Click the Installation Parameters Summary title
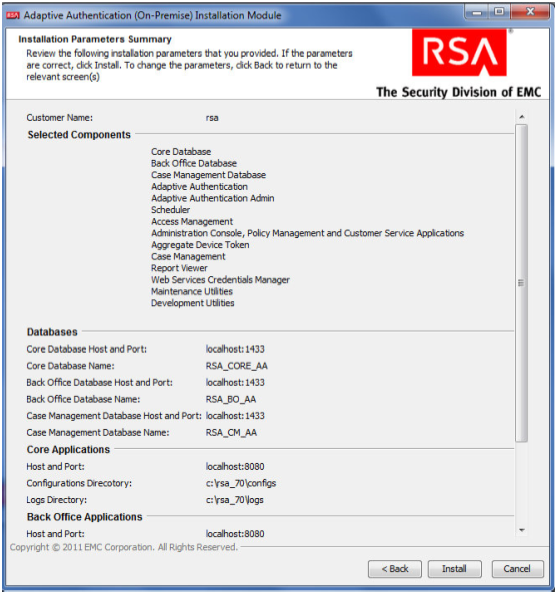The image size is (556, 592). tap(95, 39)
